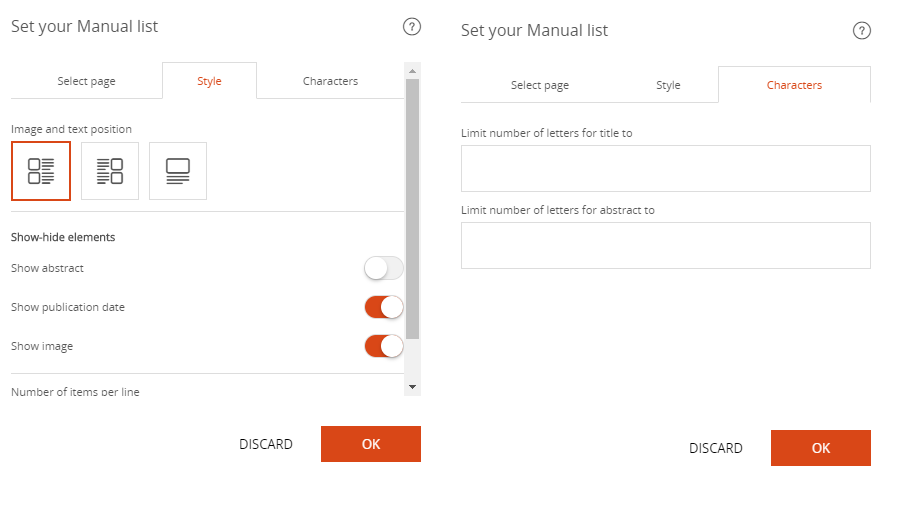Select image-above-text layout icon
The width and height of the screenshot is (901, 515).
178,171
